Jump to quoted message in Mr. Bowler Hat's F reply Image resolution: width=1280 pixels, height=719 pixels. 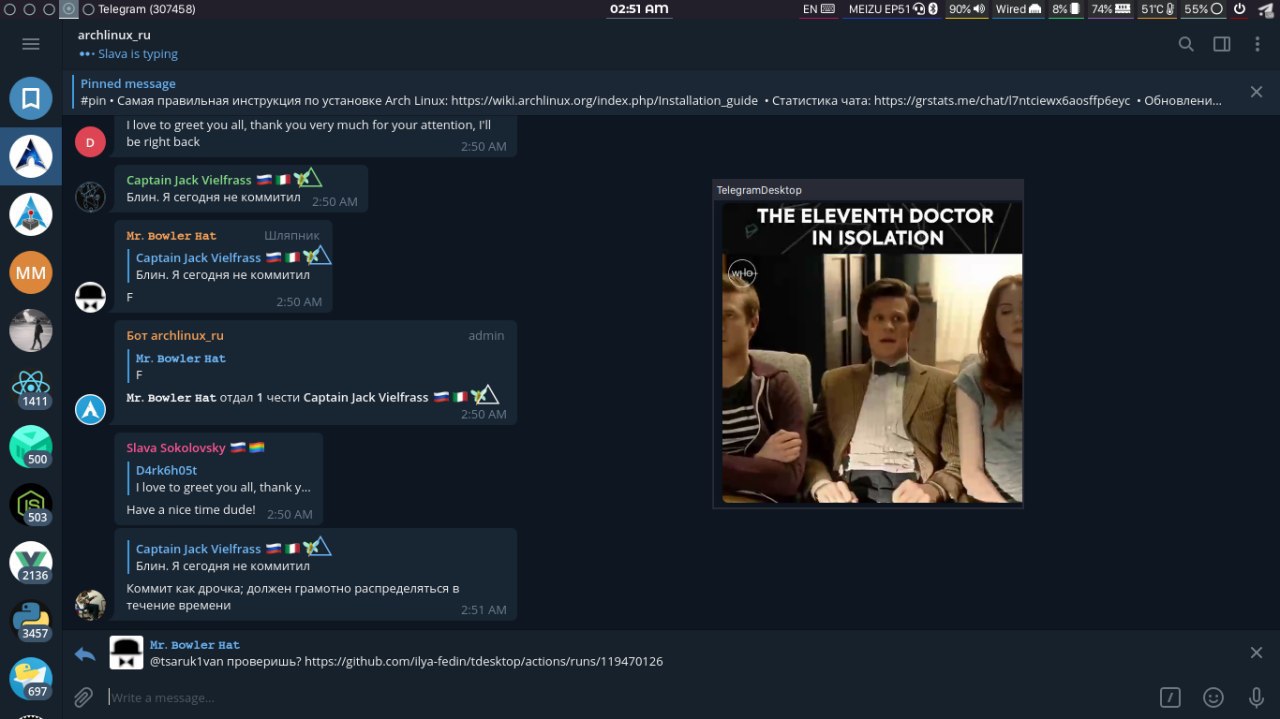[229, 266]
